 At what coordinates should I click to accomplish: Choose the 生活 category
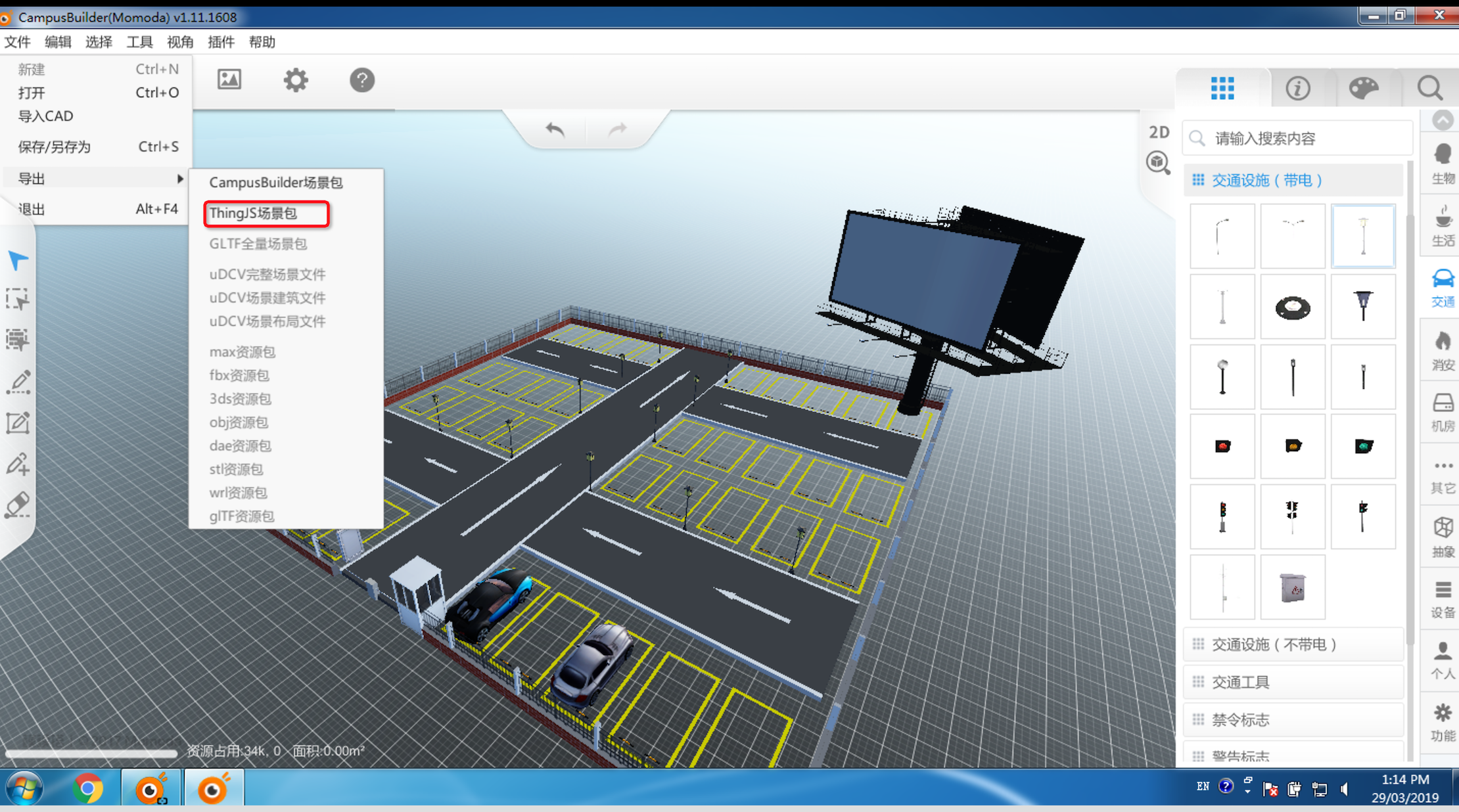(1443, 226)
